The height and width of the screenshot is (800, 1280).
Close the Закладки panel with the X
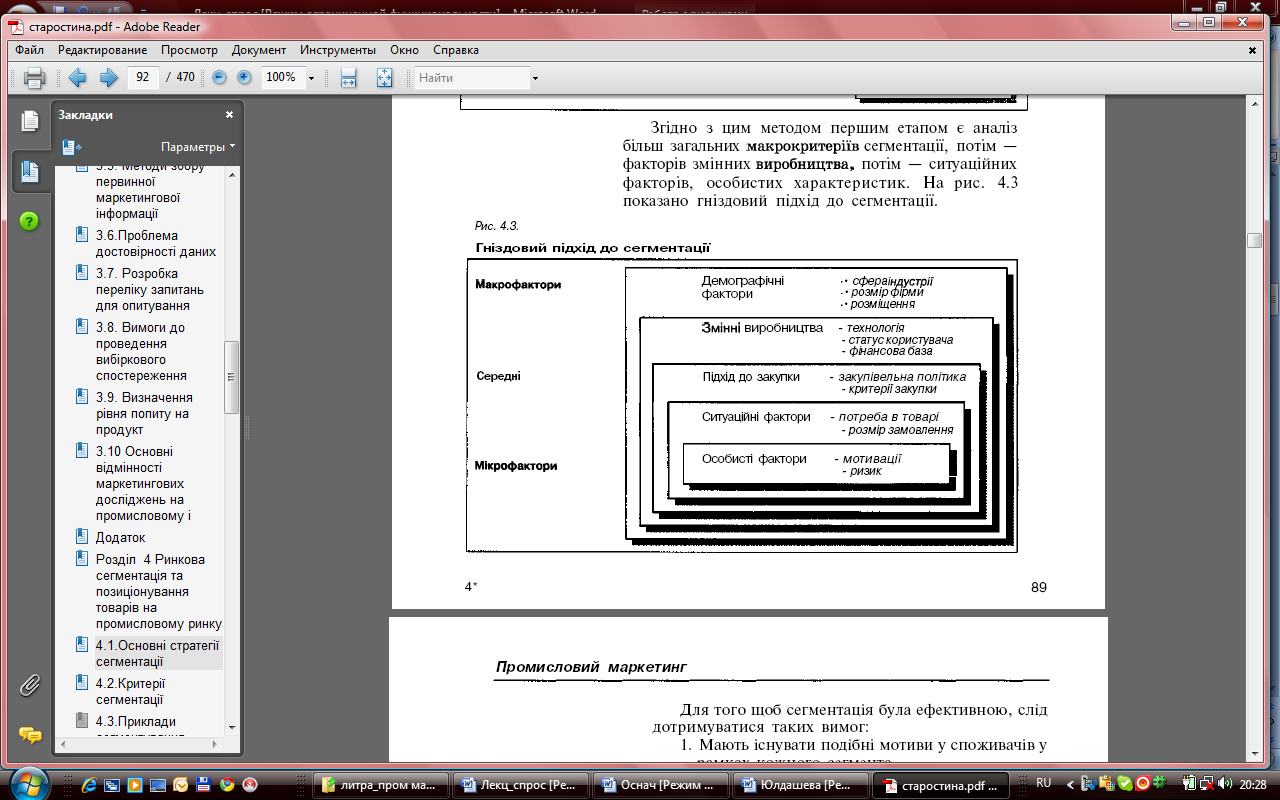pyautogui.click(x=229, y=114)
